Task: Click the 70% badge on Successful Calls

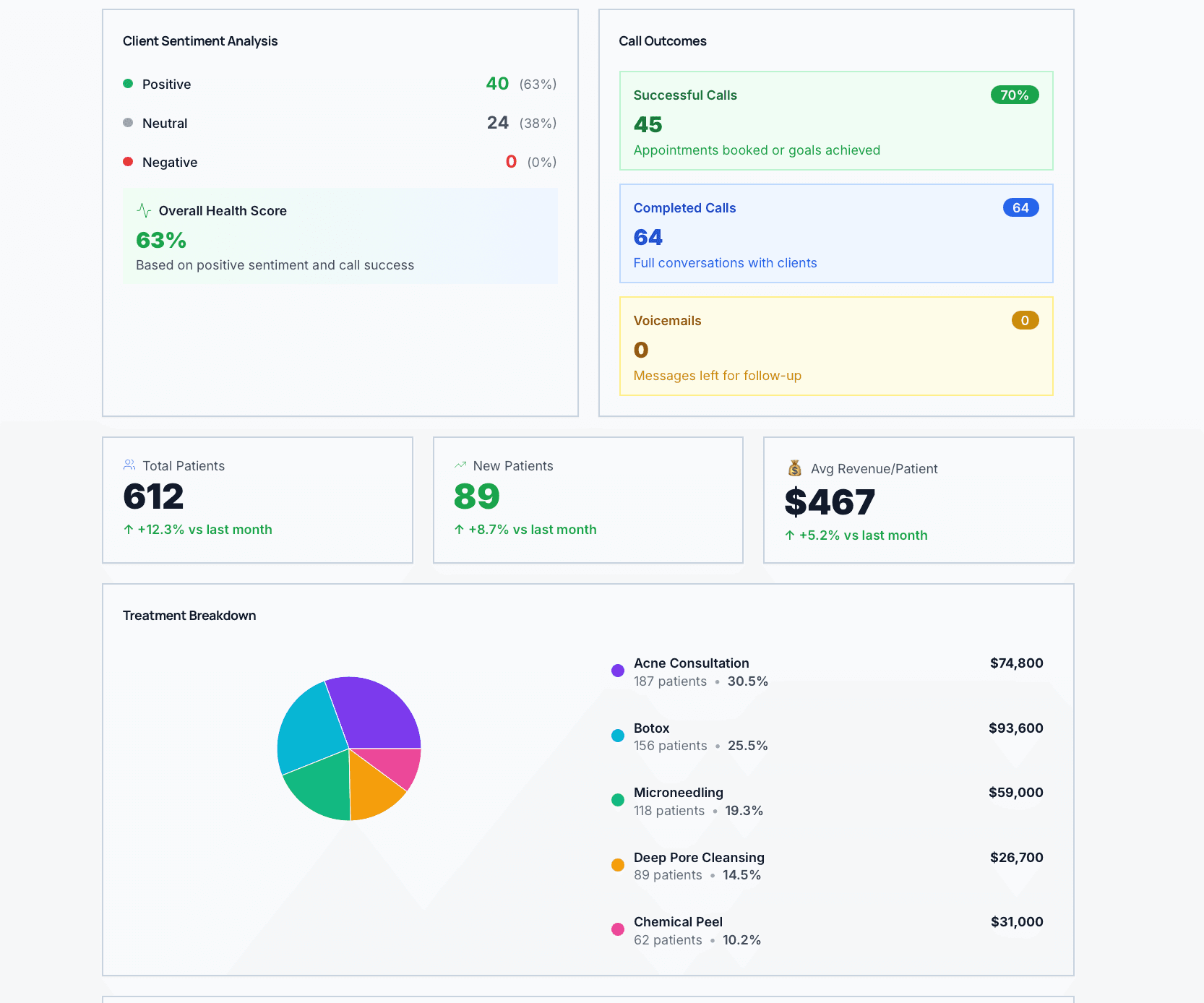Action: click(x=1014, y=95)
